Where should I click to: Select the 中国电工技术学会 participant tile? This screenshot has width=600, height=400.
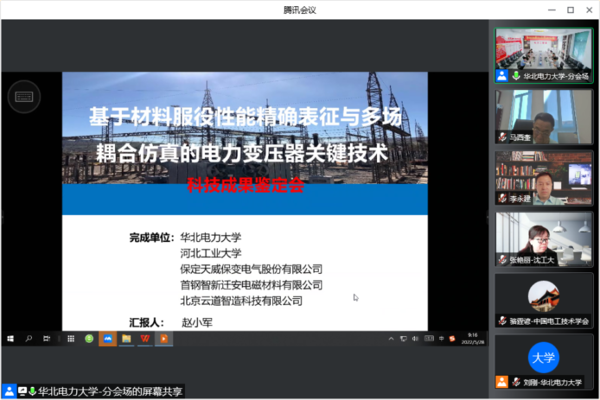point(543,300)
